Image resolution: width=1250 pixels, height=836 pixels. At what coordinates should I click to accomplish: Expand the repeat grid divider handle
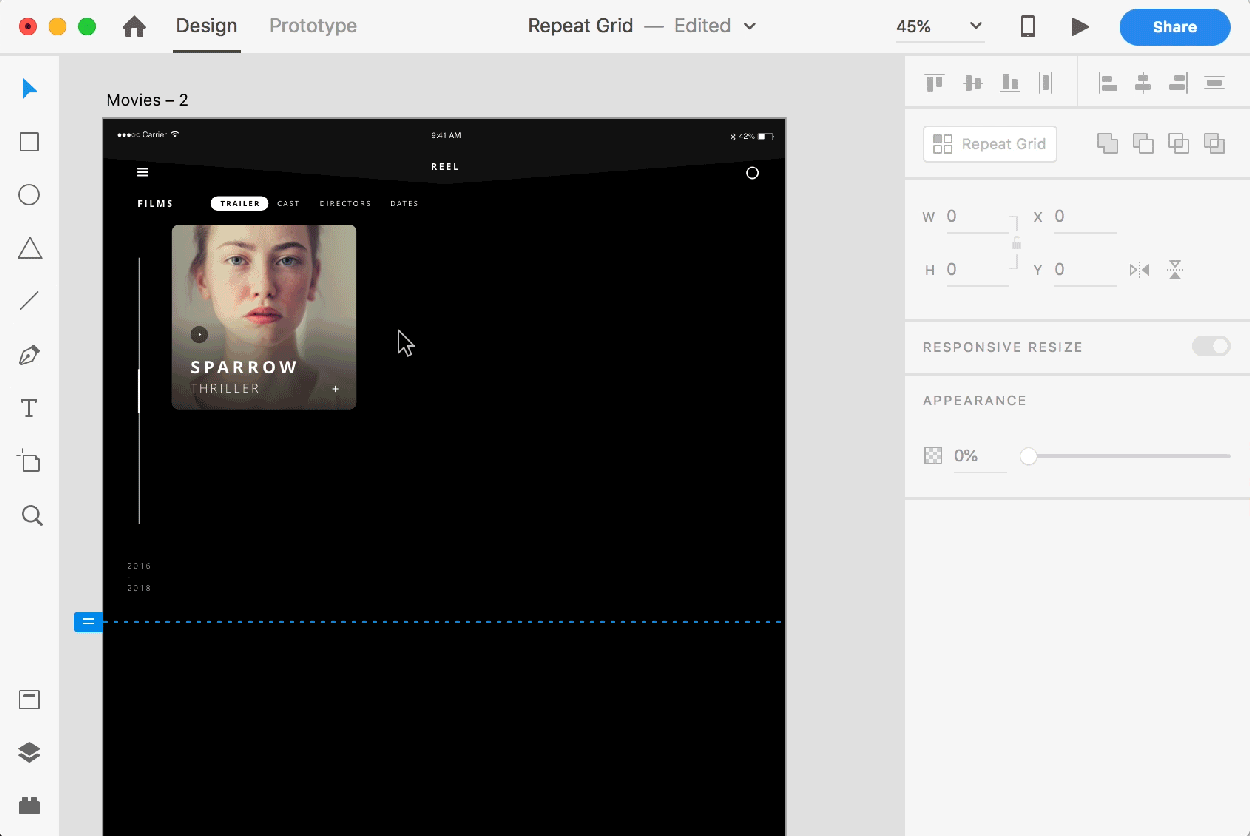(x=88, y=621)
